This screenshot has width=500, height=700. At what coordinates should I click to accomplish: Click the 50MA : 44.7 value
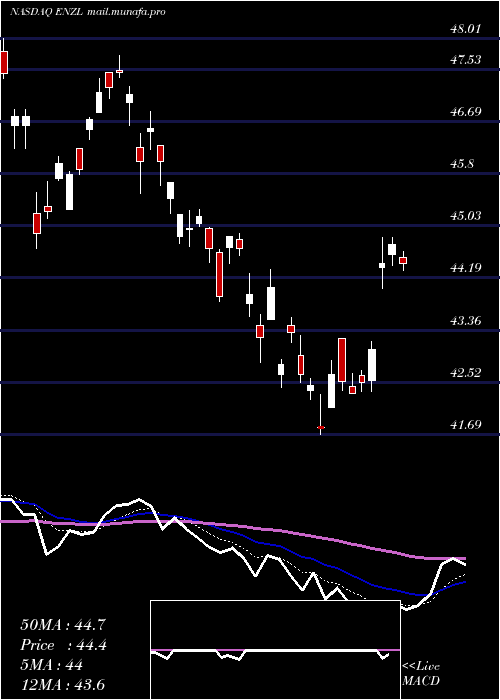pyautogui.click(x=63, y=625)
